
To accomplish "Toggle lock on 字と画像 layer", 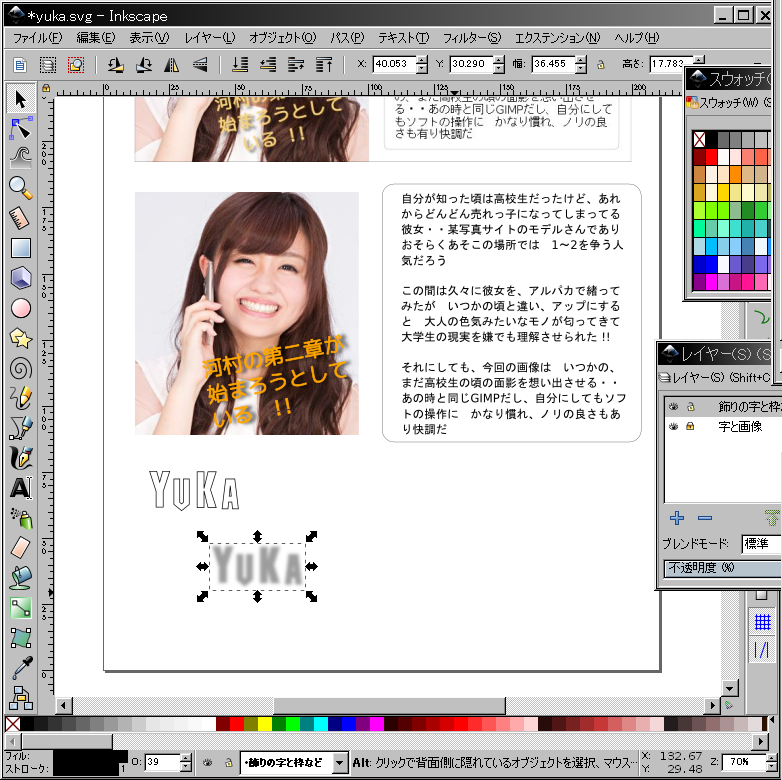I will [x=690, y=426].
